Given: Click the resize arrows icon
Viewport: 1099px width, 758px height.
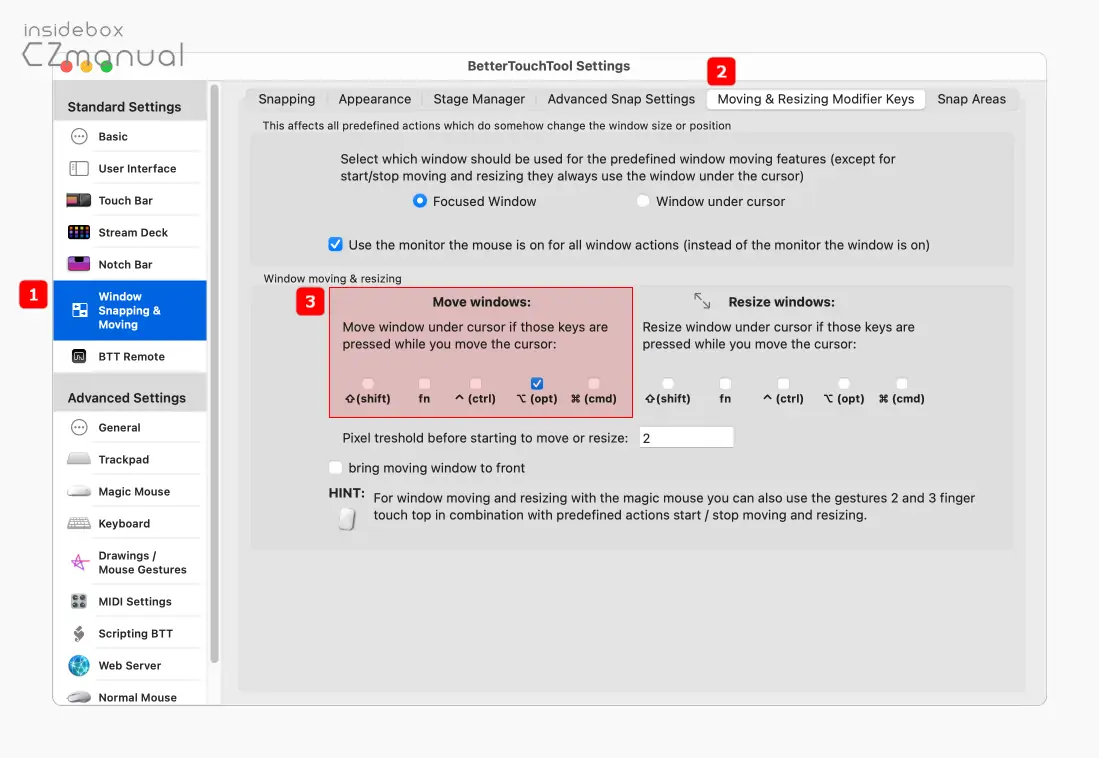Looking at the screenshot, I should (702, 301).
